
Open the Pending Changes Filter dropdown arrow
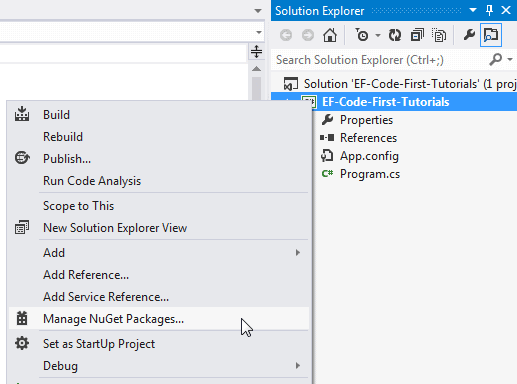tap(378, 35)
